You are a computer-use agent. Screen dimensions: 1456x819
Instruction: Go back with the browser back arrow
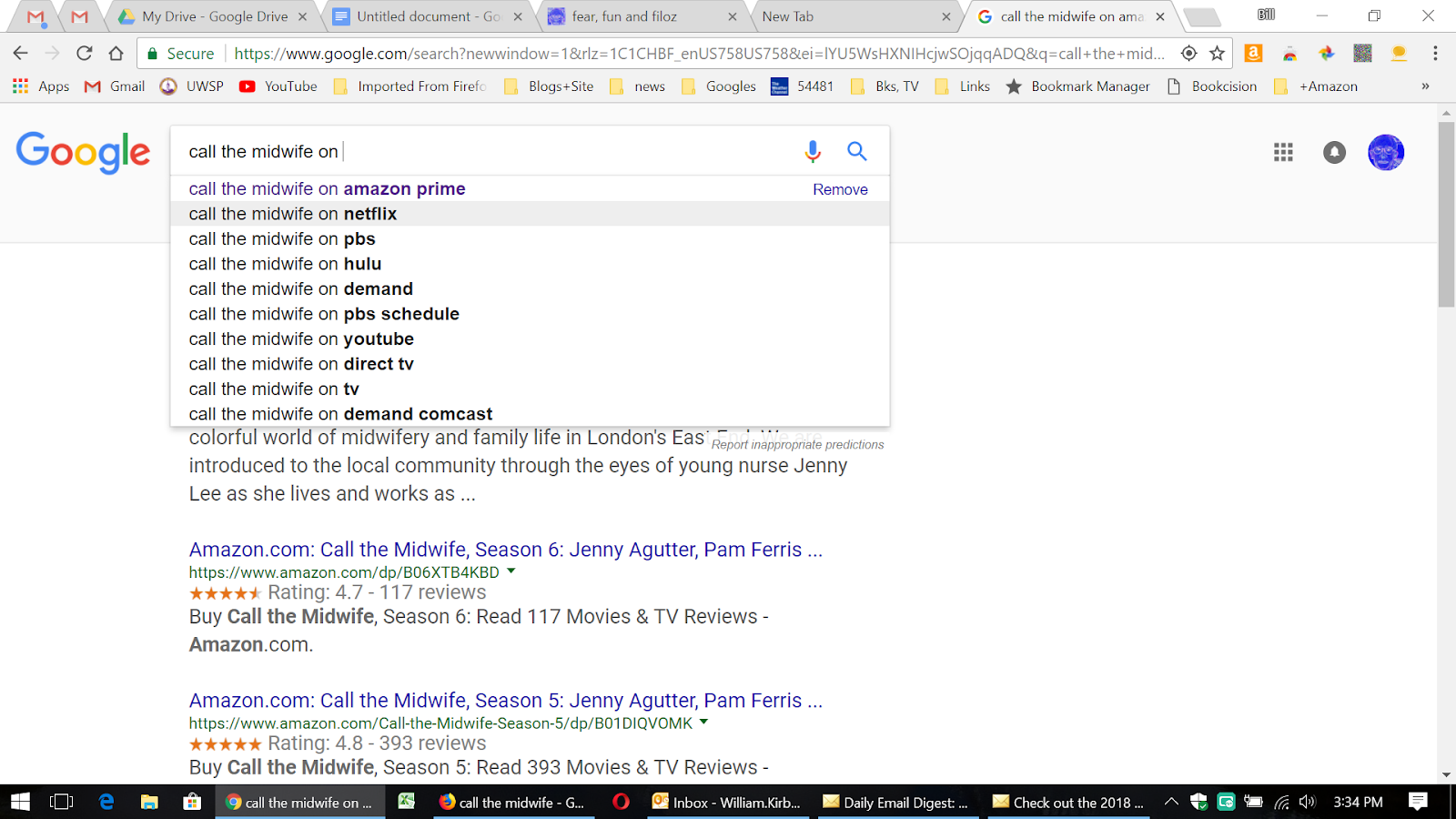[x=21, y=54]
